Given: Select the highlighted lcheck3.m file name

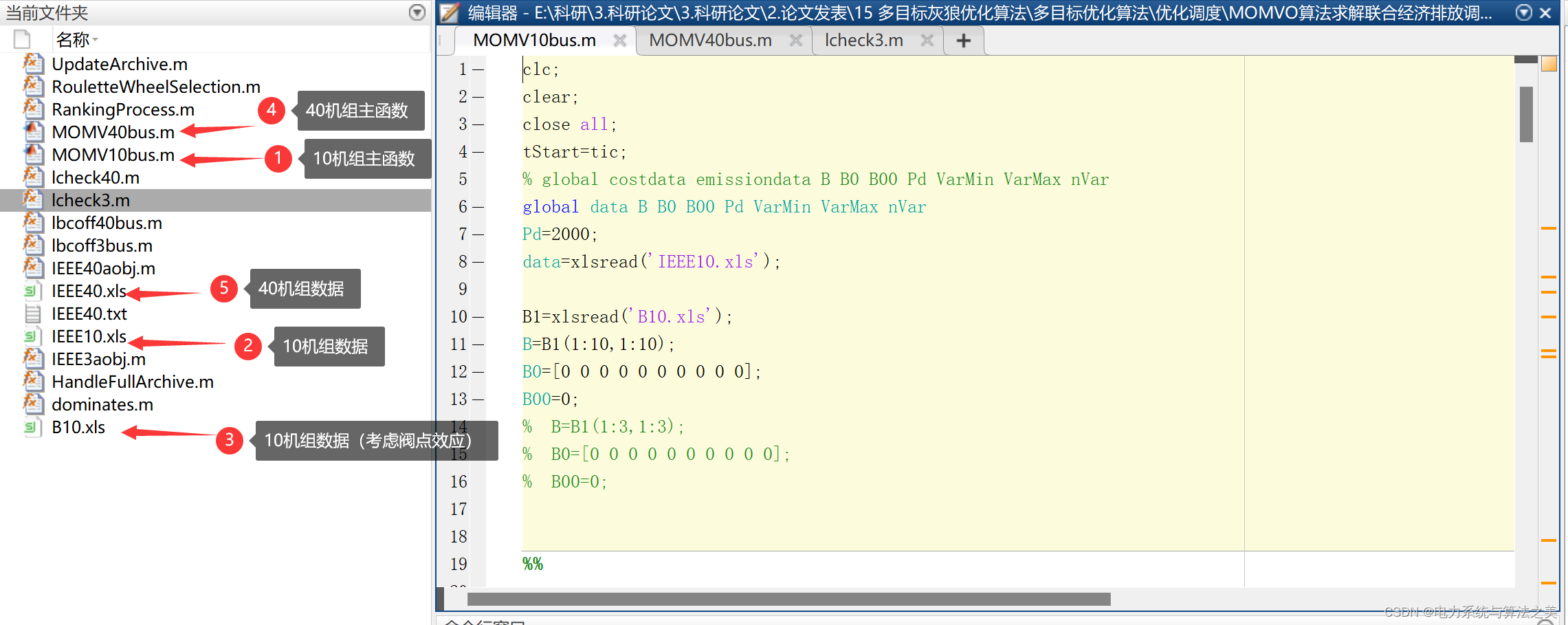Looking at the screenshot, I should [x=91, y=200].
